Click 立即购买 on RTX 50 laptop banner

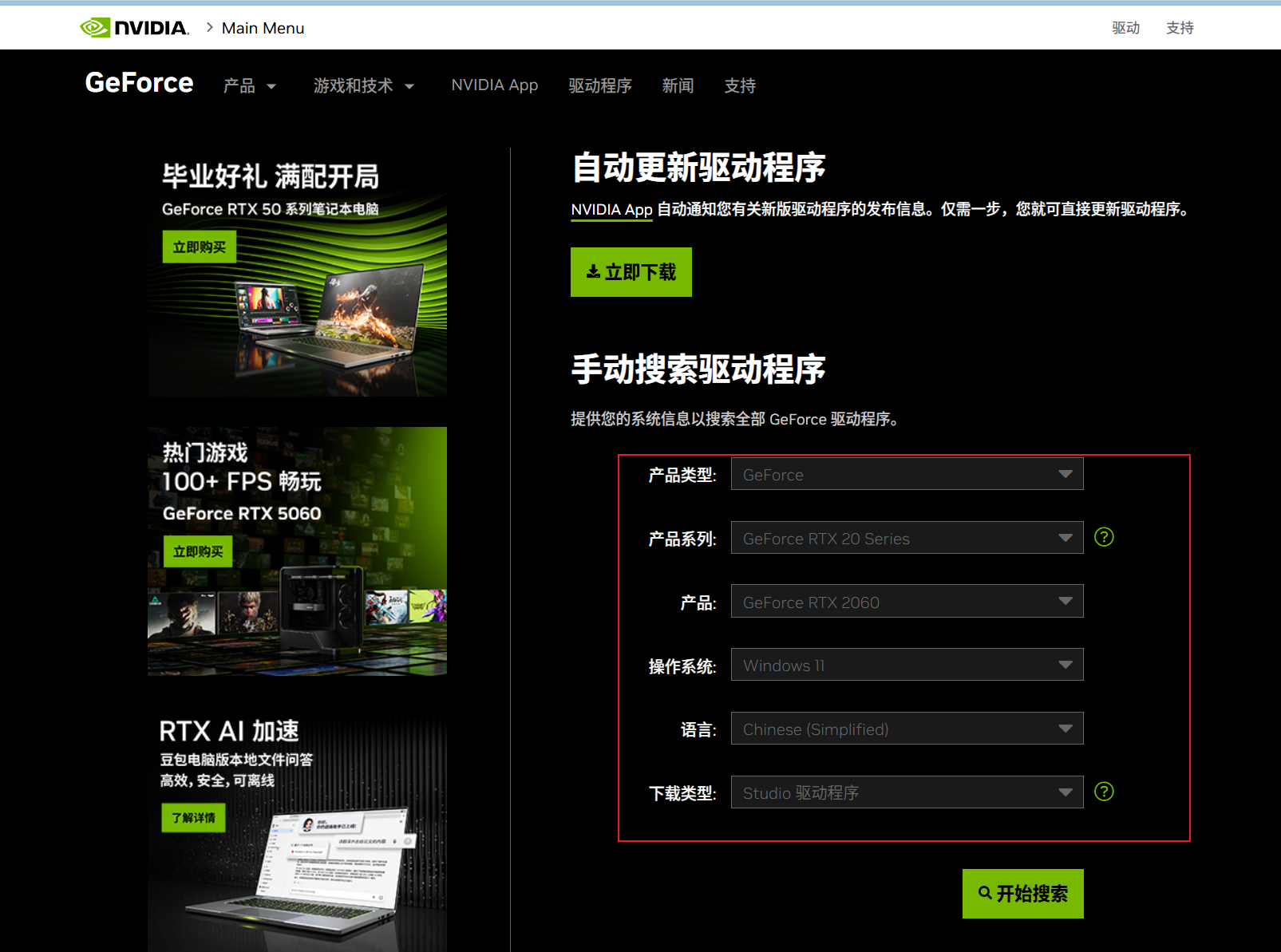click(200, 247)
